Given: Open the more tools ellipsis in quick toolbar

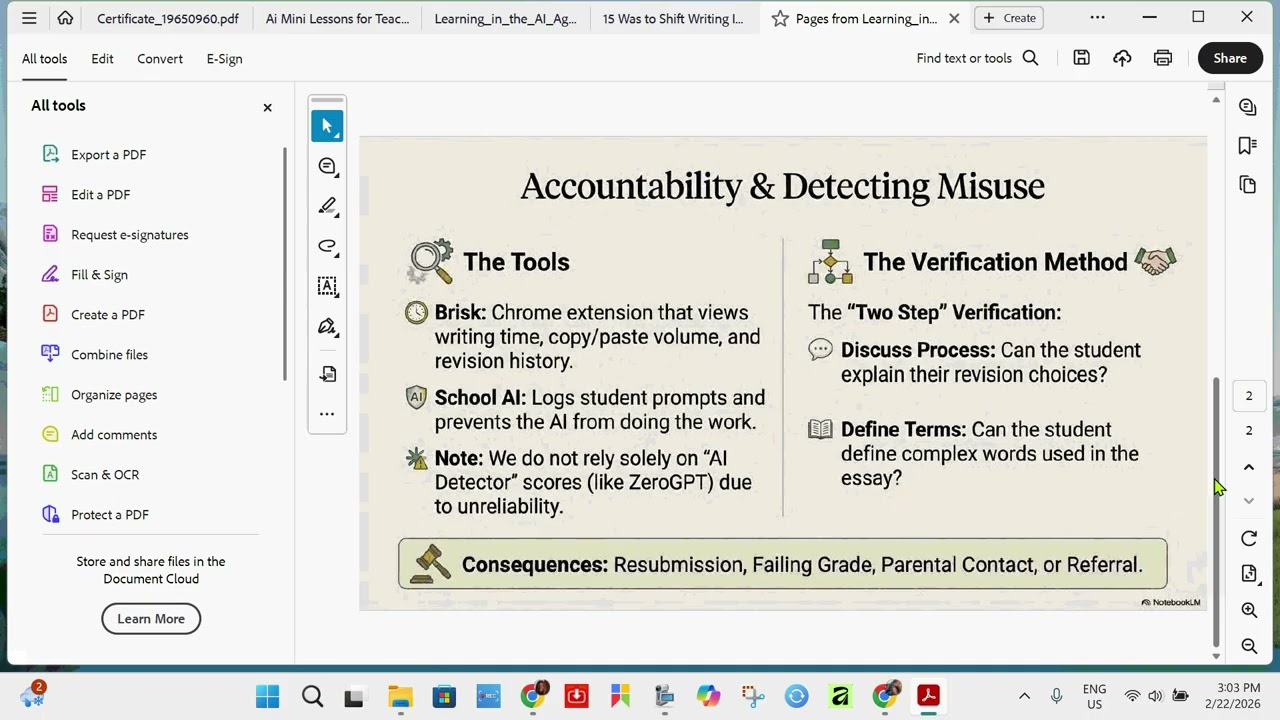Looking at the screenshot, I should tap(327, 413).
